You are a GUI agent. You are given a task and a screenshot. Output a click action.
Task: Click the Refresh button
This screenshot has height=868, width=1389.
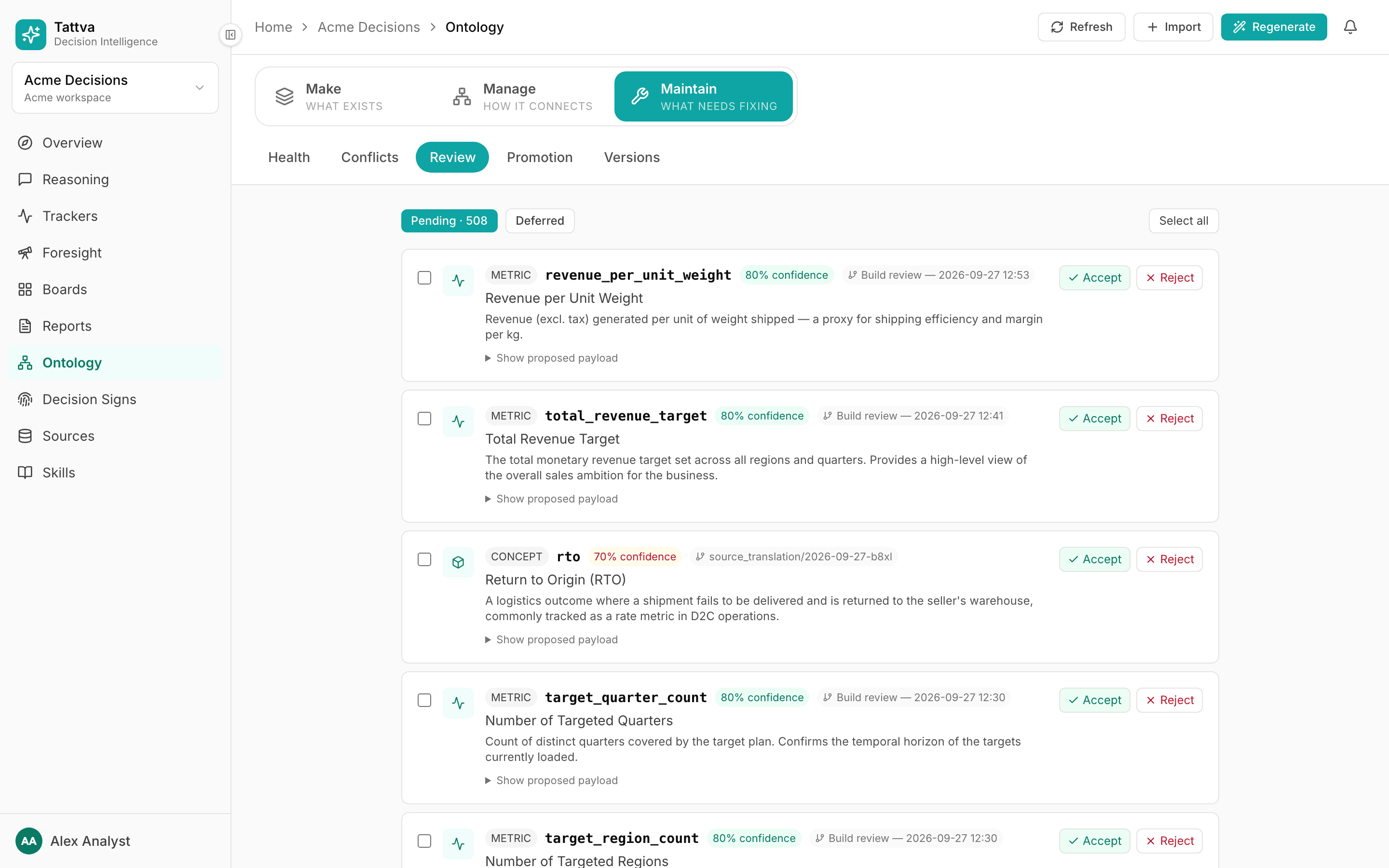pos(1081,27)
